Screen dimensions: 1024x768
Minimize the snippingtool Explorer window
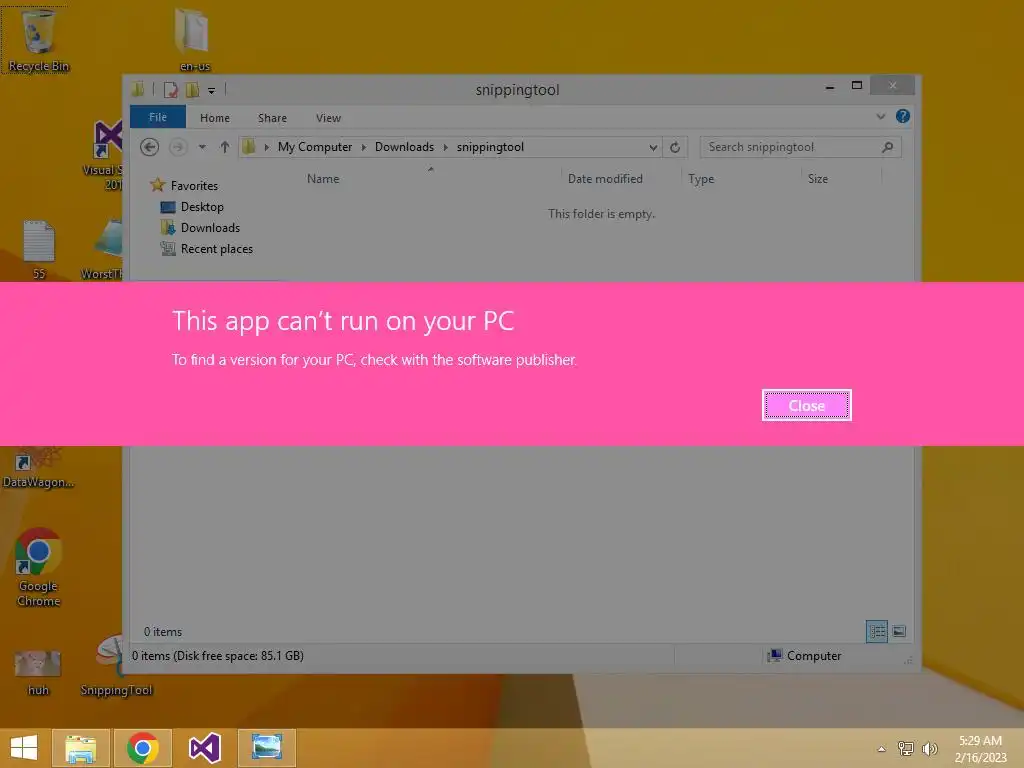tap(829, 86)
